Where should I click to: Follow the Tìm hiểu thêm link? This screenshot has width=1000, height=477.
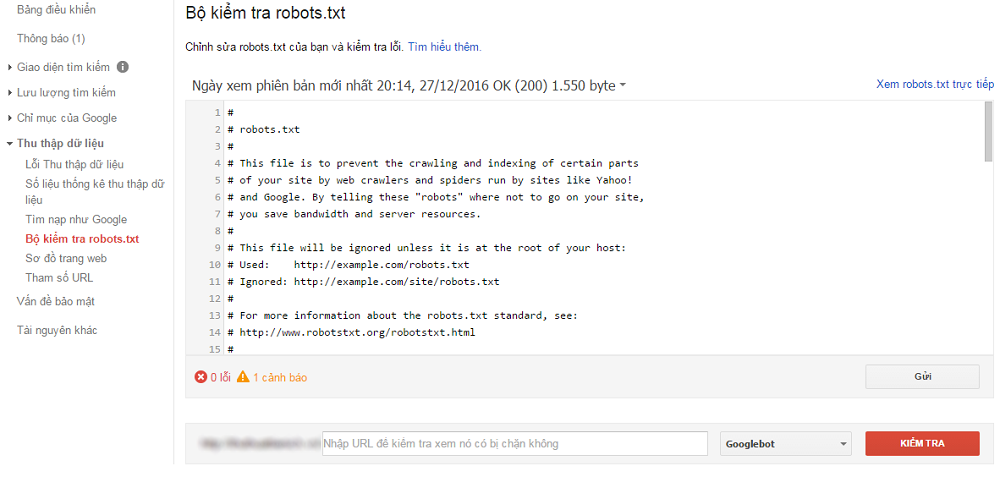pyautogui.click(x=444, y=47)
